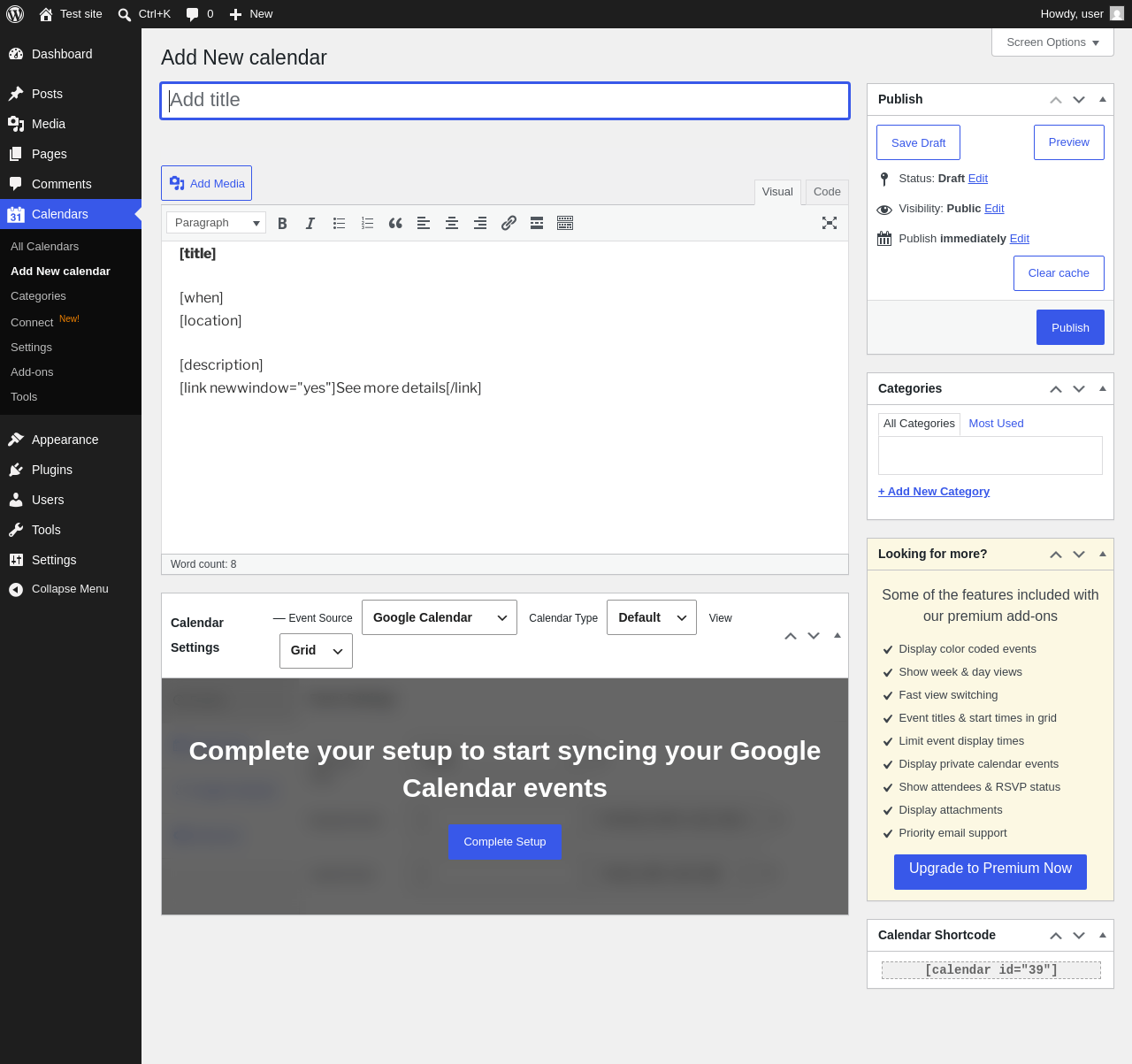
Task: Open the Plugins menu
Action: [x=71, y=470]
